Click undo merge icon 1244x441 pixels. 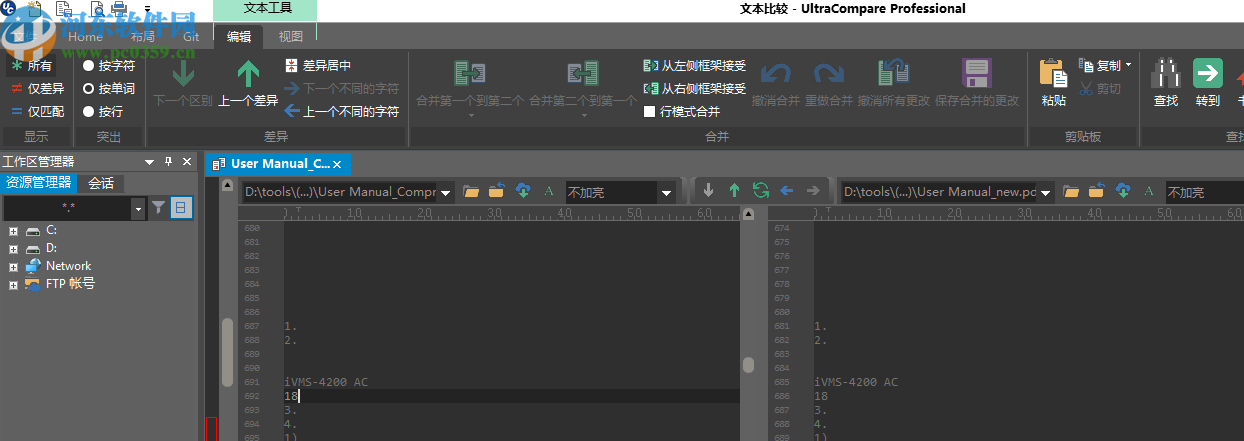(x=776, y=74)
